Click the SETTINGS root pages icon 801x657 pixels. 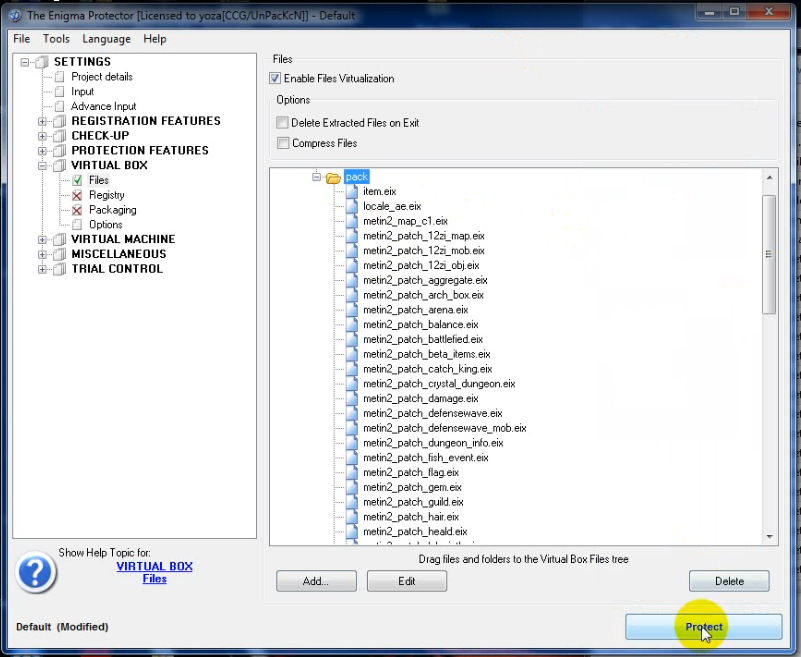pos(42,62)
